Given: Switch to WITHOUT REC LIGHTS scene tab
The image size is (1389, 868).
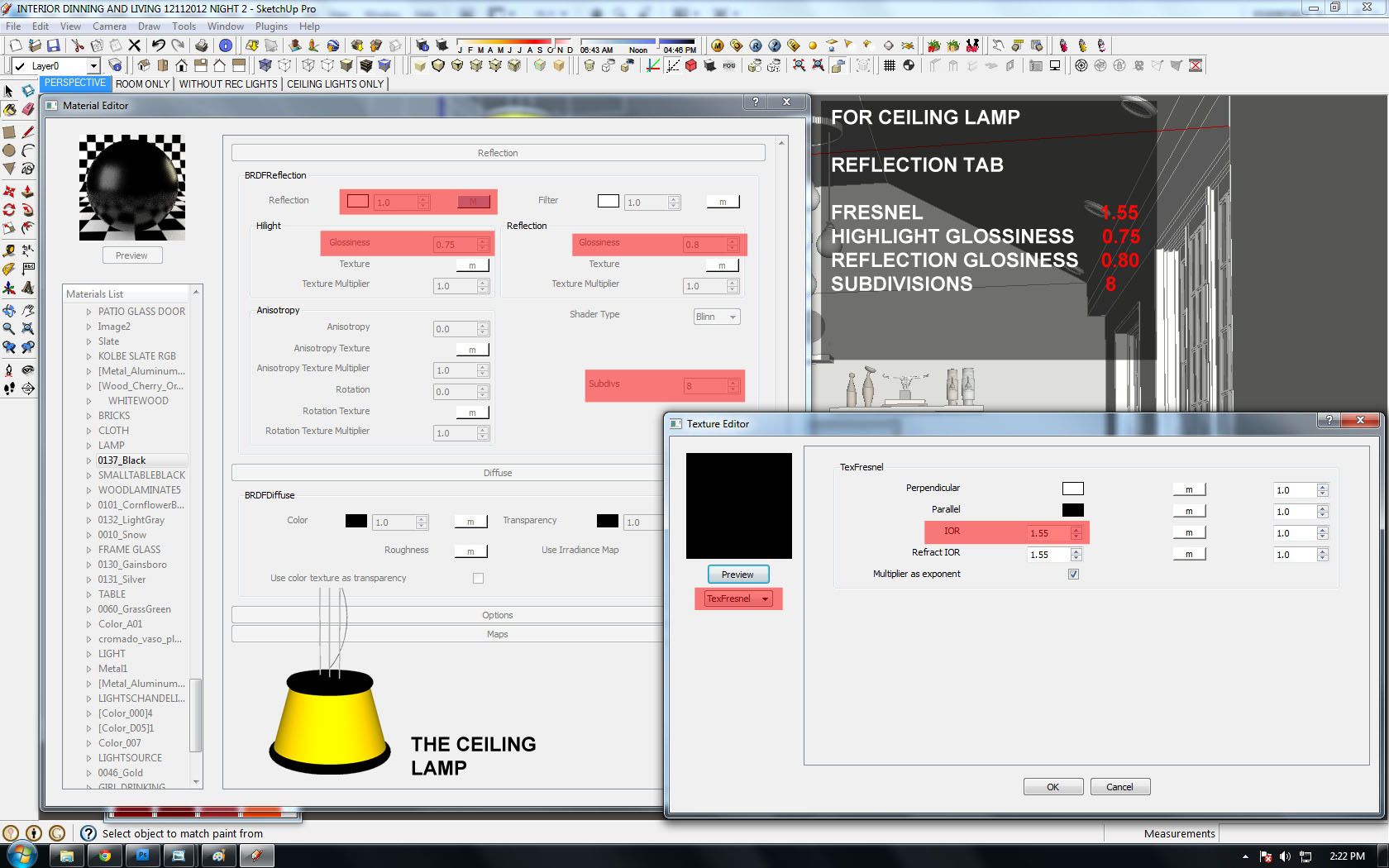Looking at the screenshot, I should point(228,83).
